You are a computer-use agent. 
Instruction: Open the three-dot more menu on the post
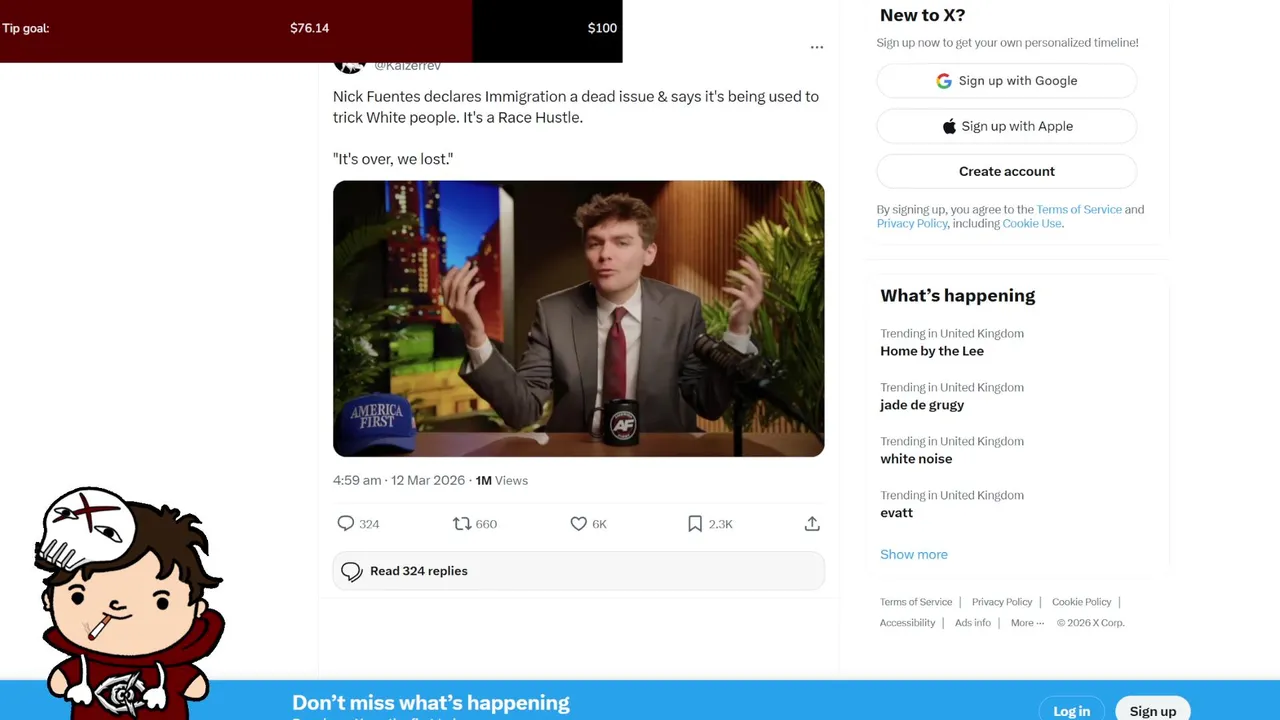pos(817,47)
